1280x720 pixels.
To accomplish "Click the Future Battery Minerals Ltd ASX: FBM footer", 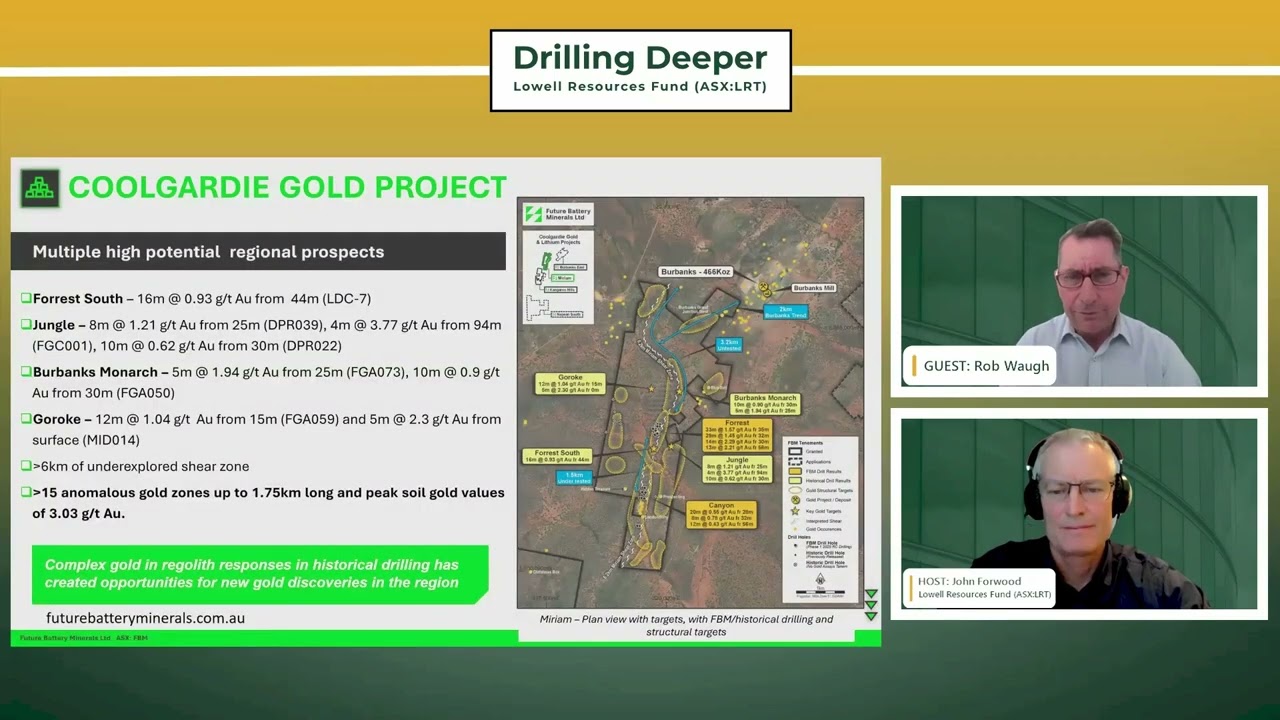I will point(83,638).
